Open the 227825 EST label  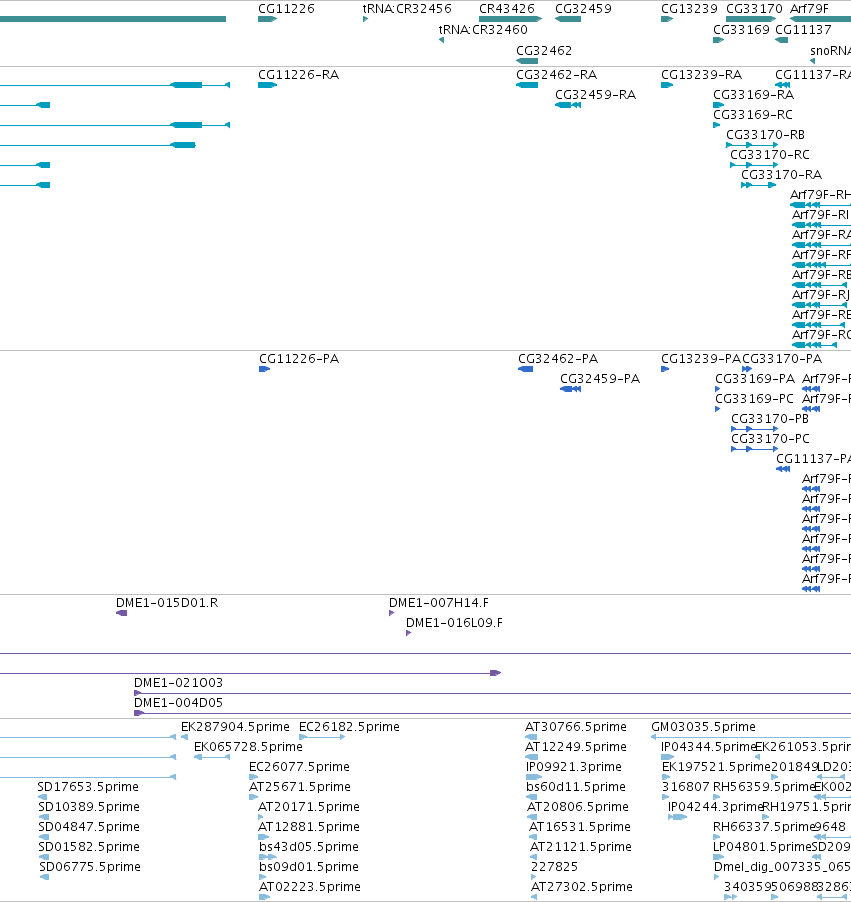coord(555,866)
